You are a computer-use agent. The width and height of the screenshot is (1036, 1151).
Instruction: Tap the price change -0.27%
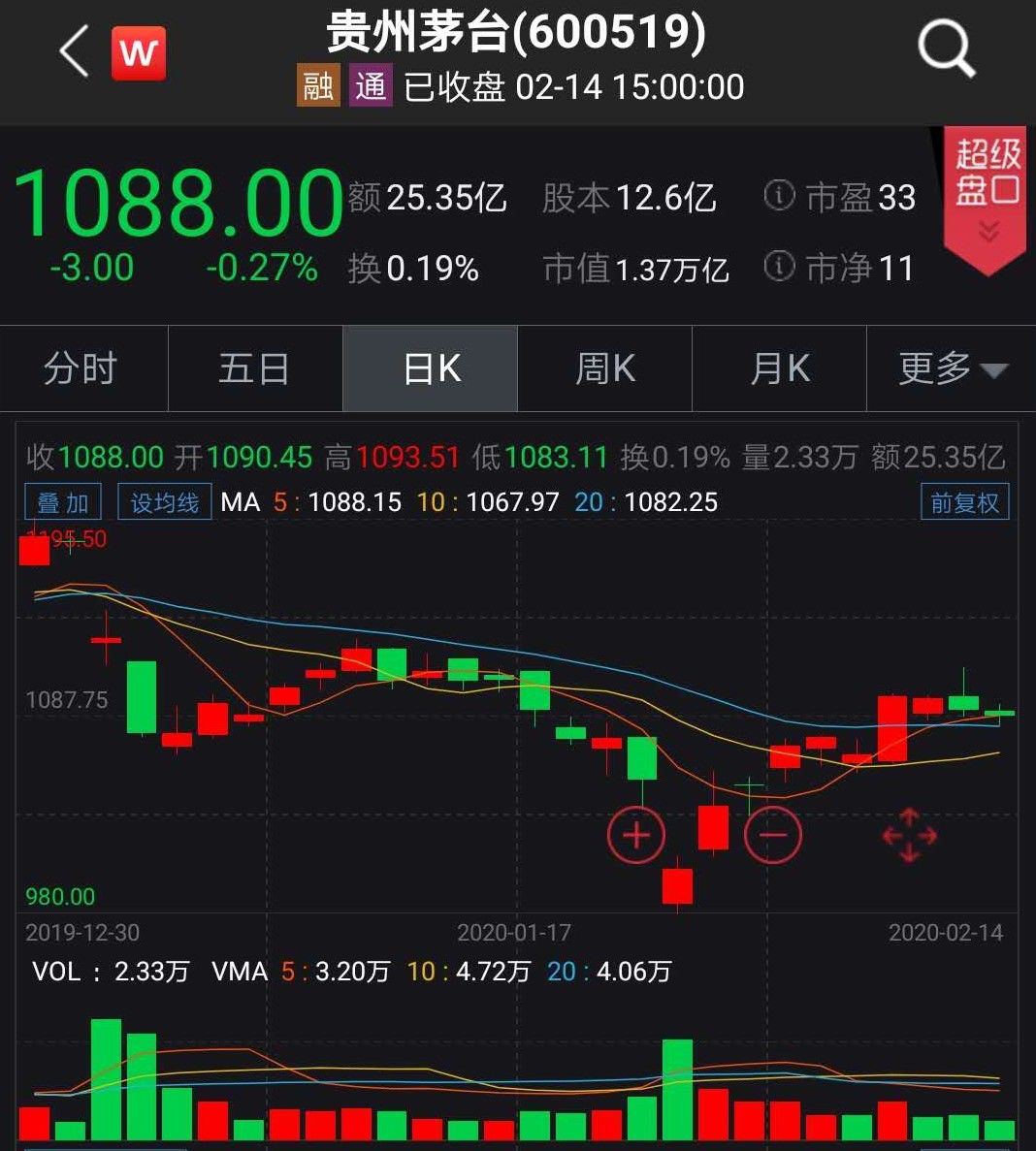[262, 268]
